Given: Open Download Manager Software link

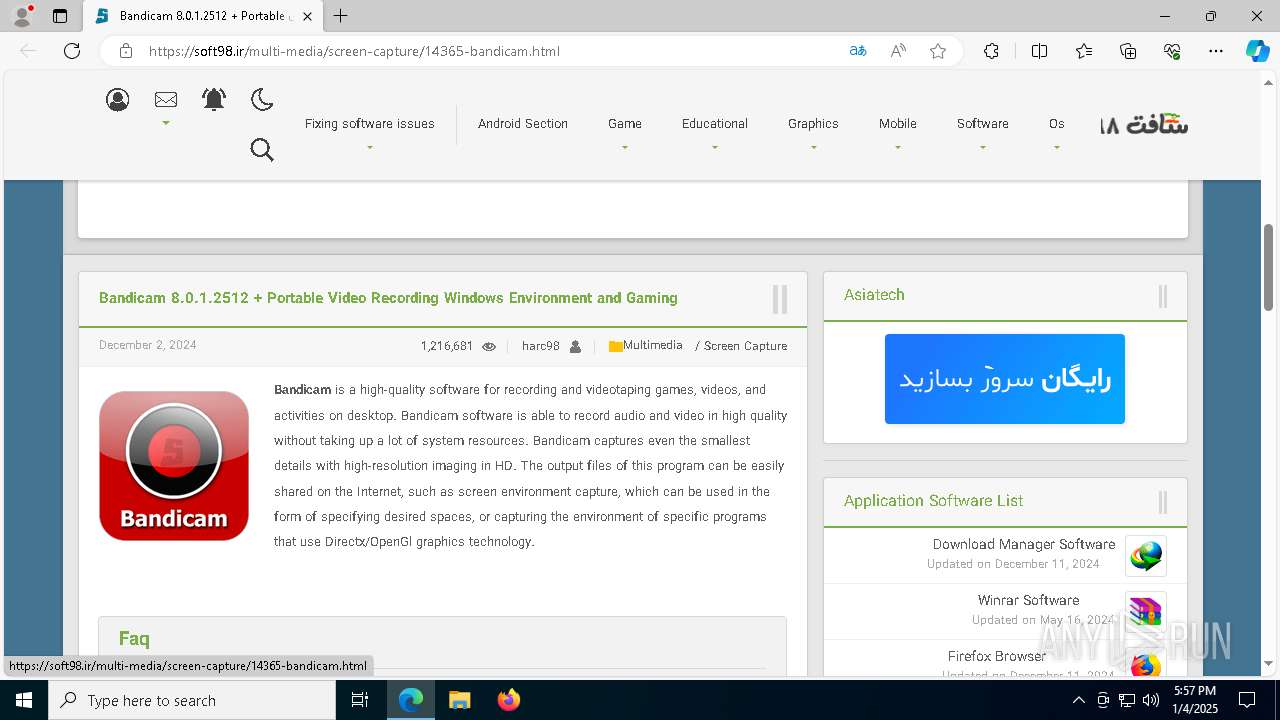Looking at the screenshot, I should pos(1024,544).
